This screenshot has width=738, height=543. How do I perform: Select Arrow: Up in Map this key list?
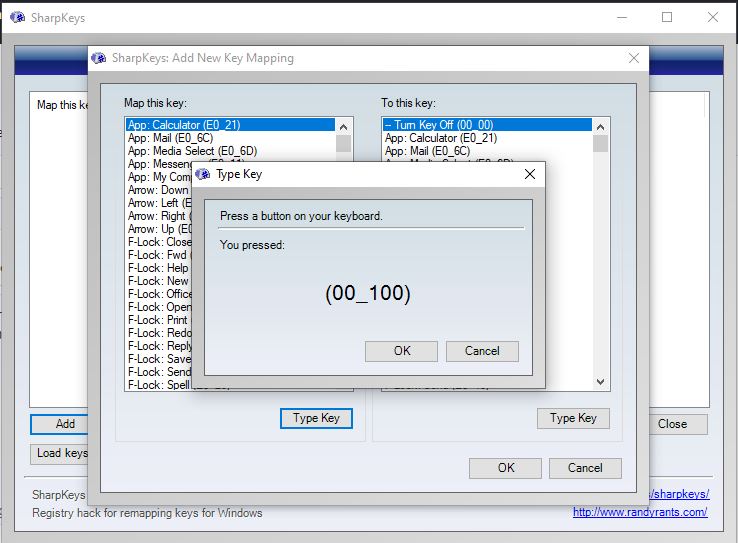[159, 229]
